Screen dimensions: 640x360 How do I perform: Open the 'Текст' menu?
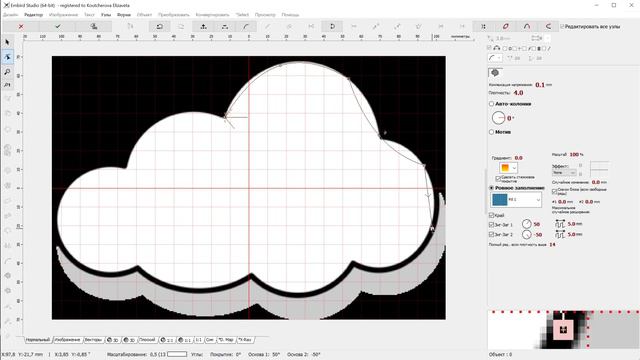point(89,15)
